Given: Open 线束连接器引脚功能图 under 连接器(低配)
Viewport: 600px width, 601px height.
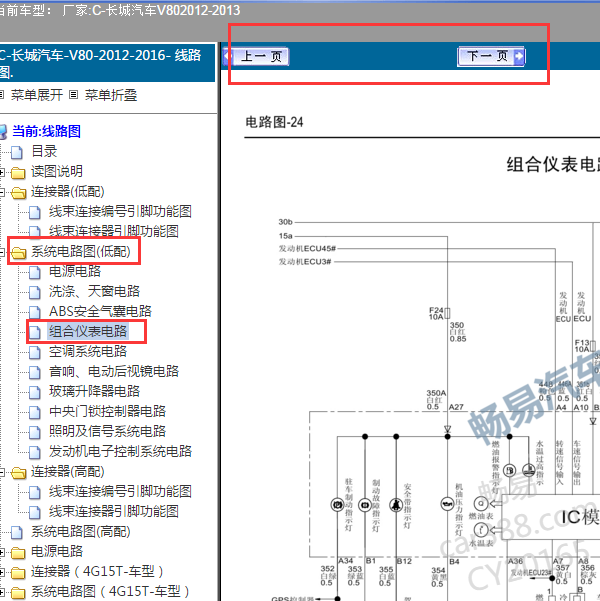Looking at the screenshot, I should coord(113,231).
